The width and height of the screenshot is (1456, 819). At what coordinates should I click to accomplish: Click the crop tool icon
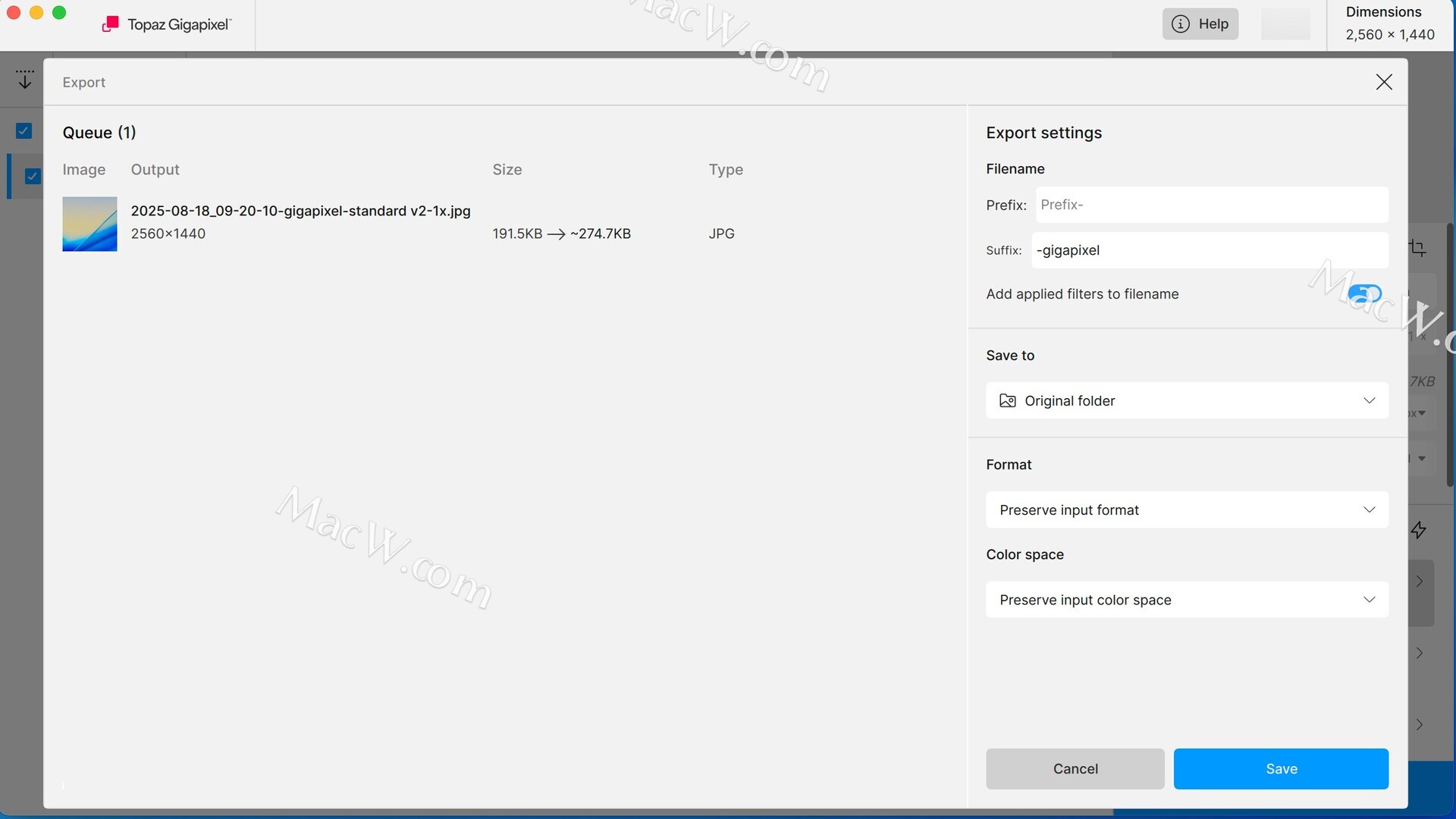click(1417, 248)
